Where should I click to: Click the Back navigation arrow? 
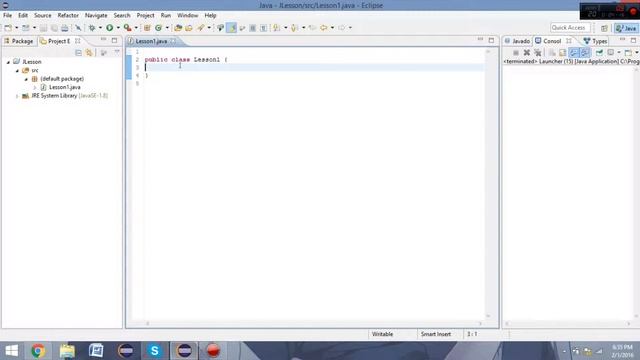324,28
